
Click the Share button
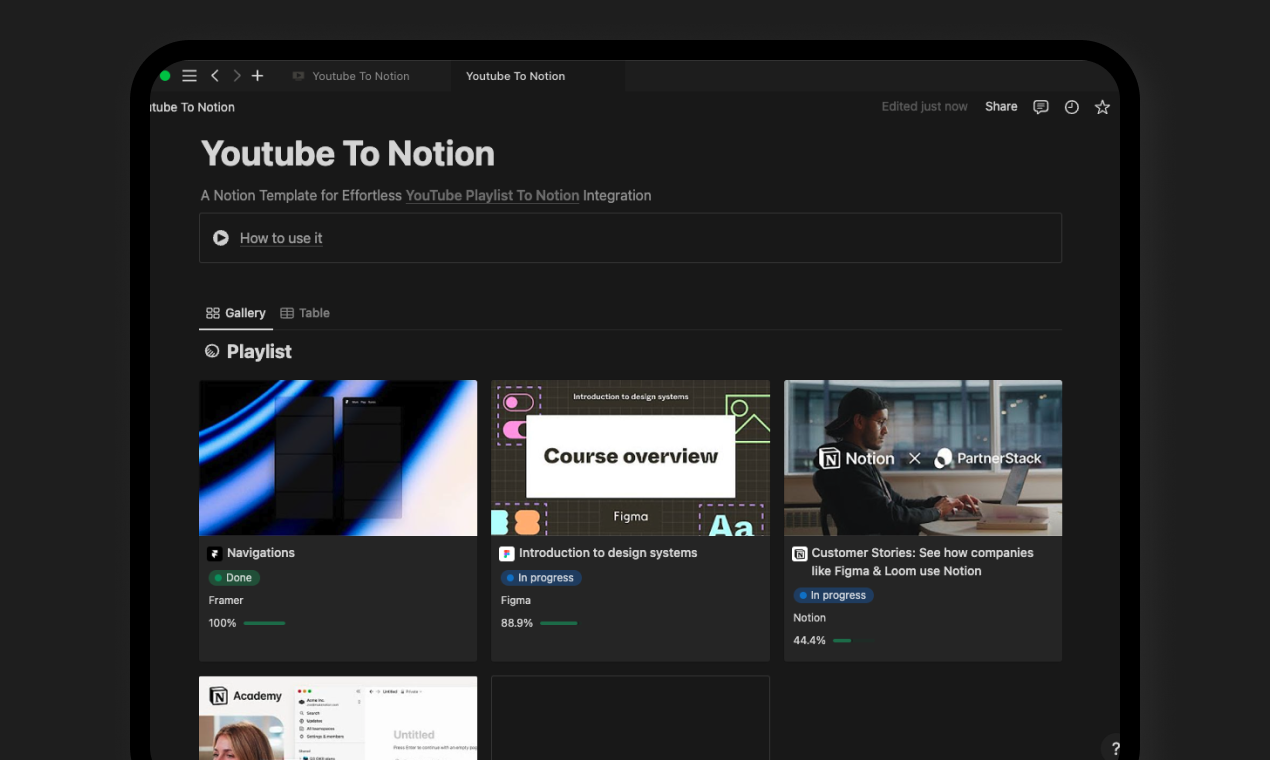coord(1001,107)
